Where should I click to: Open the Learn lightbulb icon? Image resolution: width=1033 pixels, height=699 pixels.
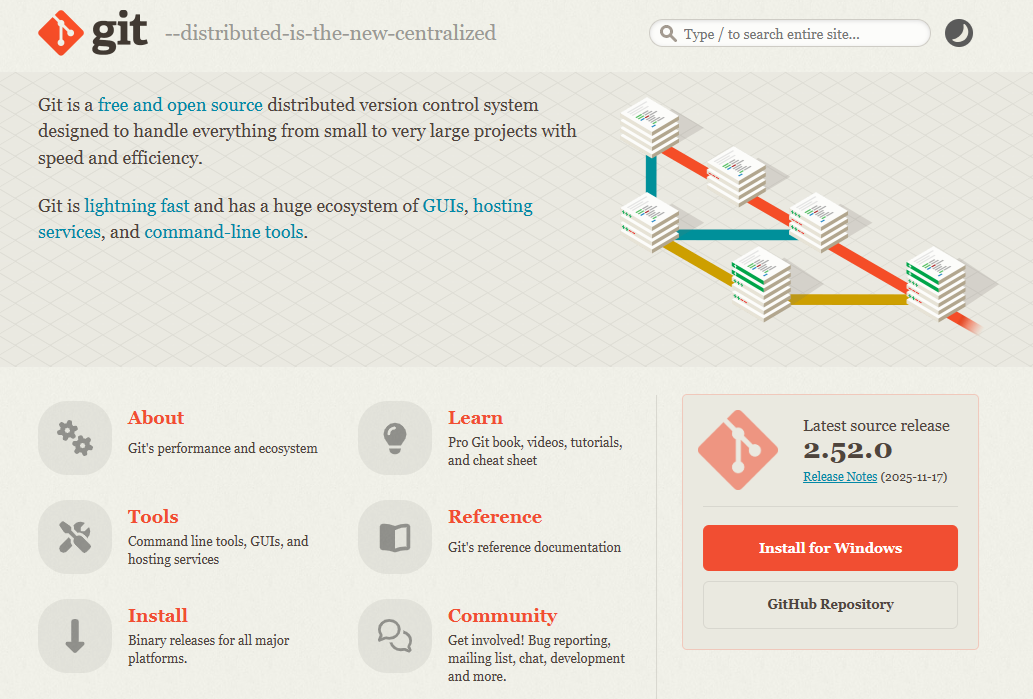coord(395,437)
